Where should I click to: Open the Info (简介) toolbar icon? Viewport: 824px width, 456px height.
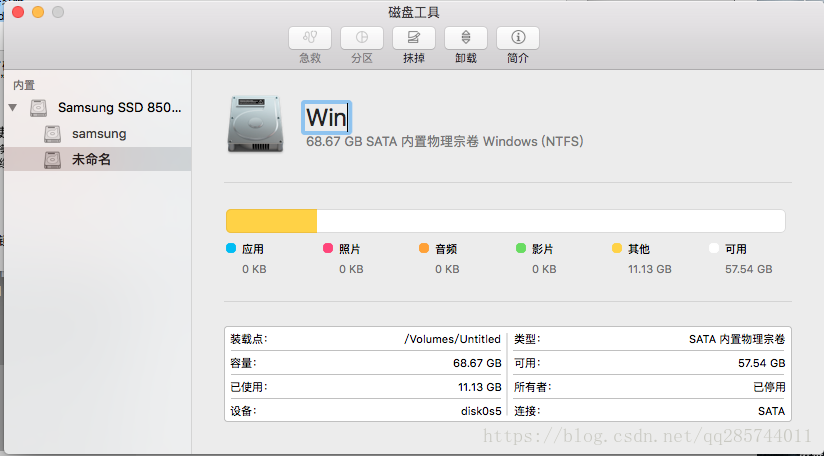click(x=518, y=38)
